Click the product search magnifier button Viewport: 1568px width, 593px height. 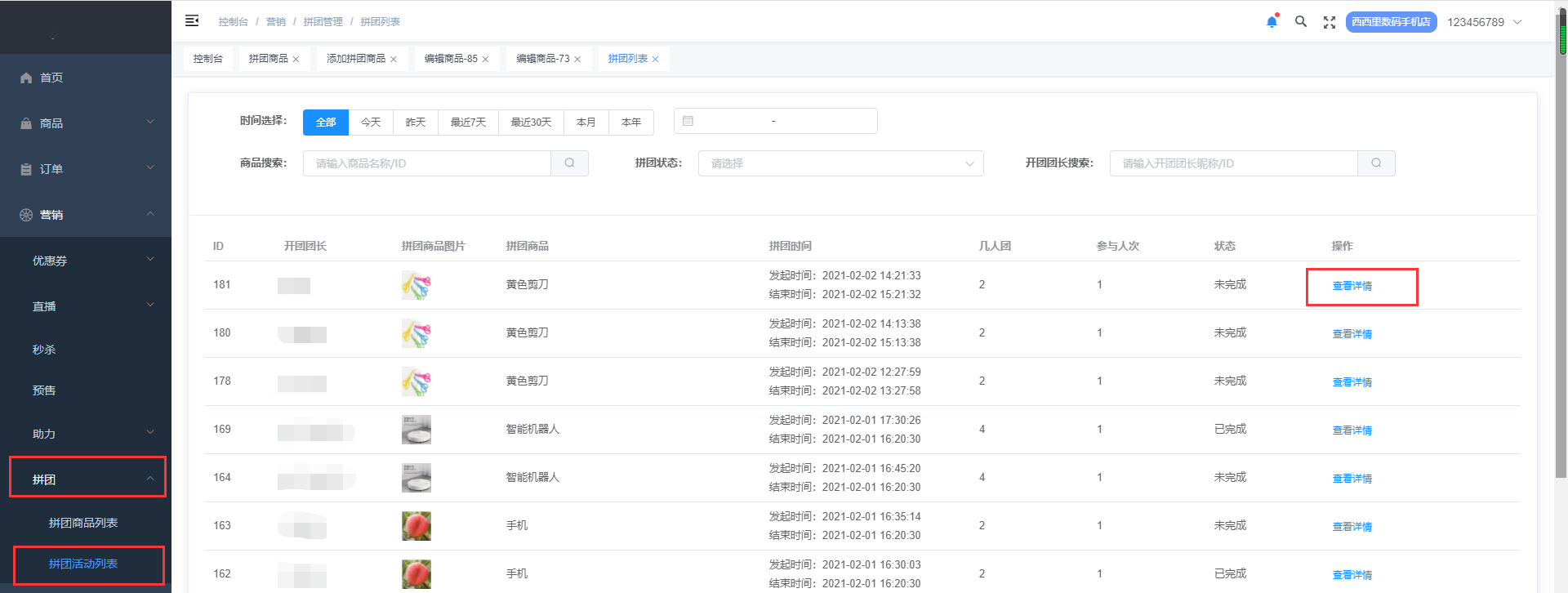click(x=569, y=163)
